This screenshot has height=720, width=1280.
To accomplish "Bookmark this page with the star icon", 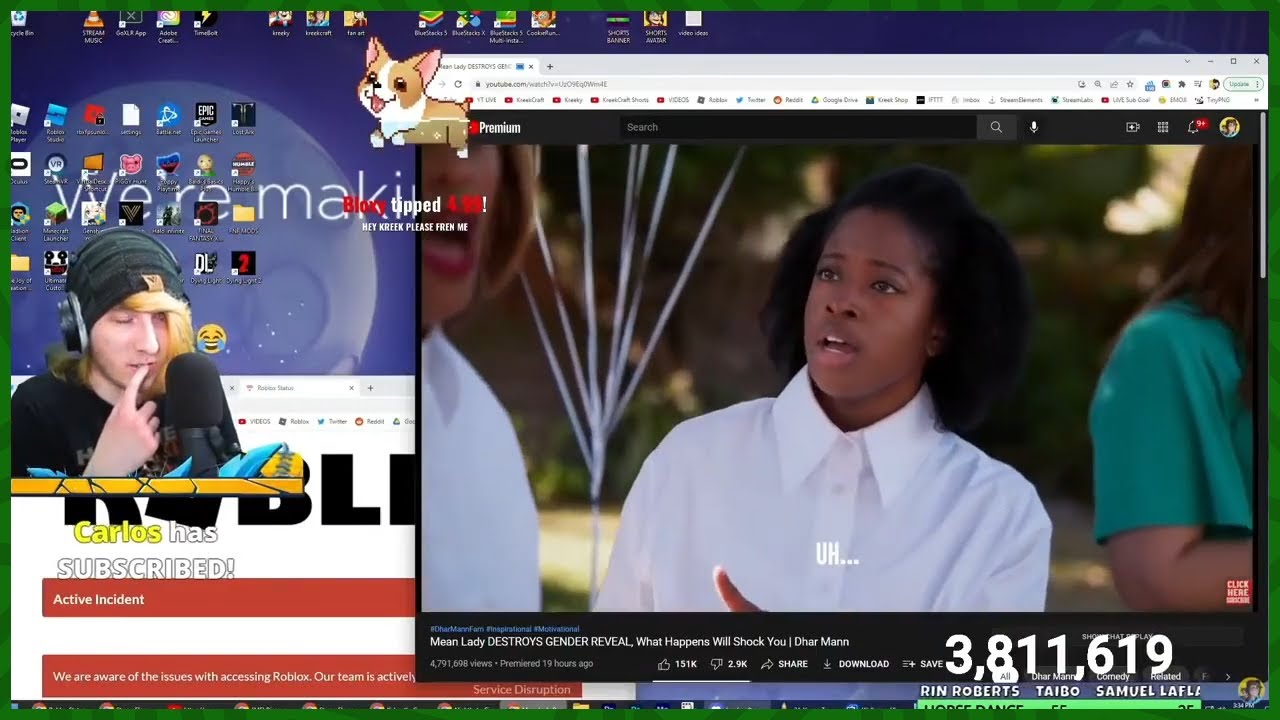I will [x=1130, y=84].
